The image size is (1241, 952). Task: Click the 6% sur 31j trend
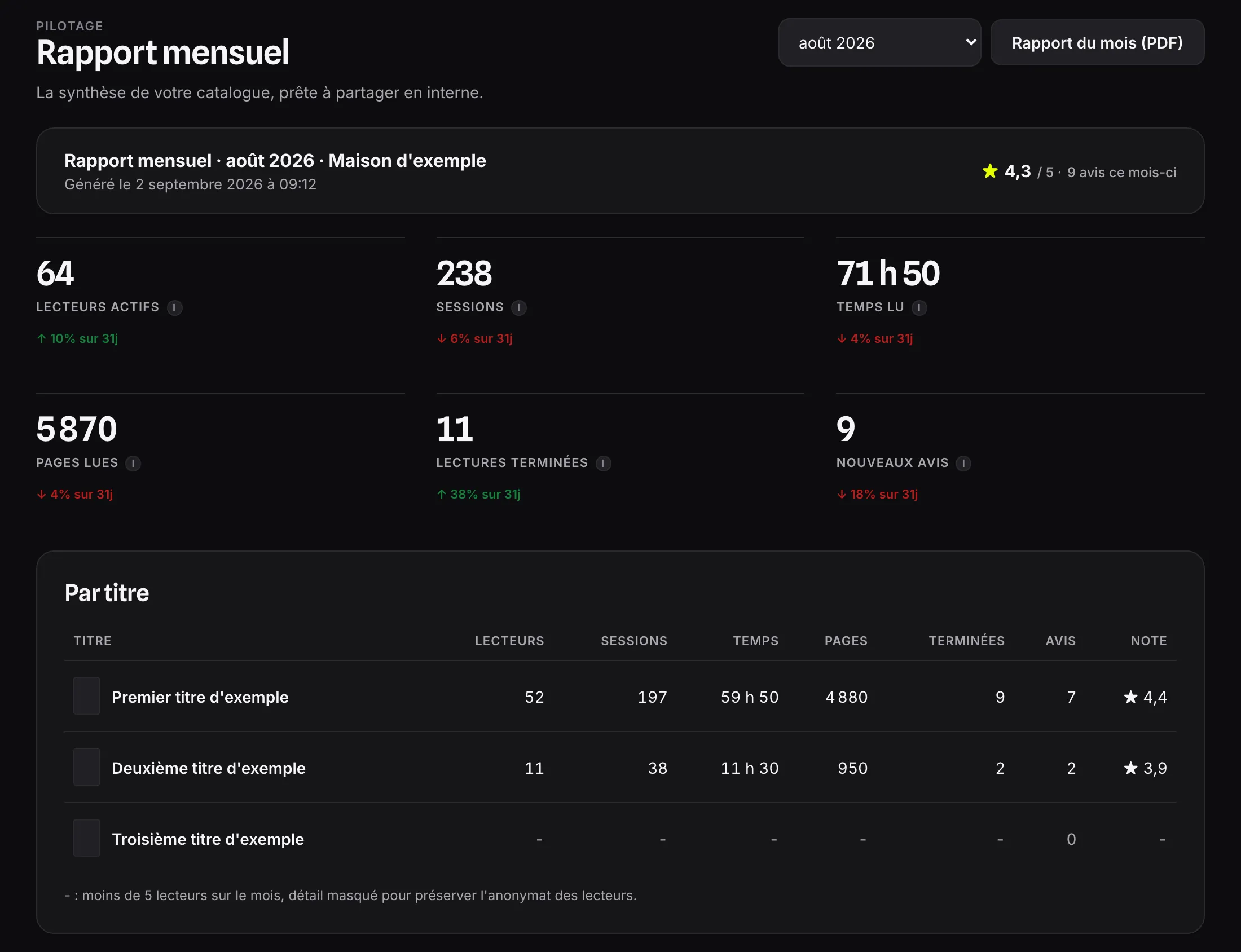[474, 339]
